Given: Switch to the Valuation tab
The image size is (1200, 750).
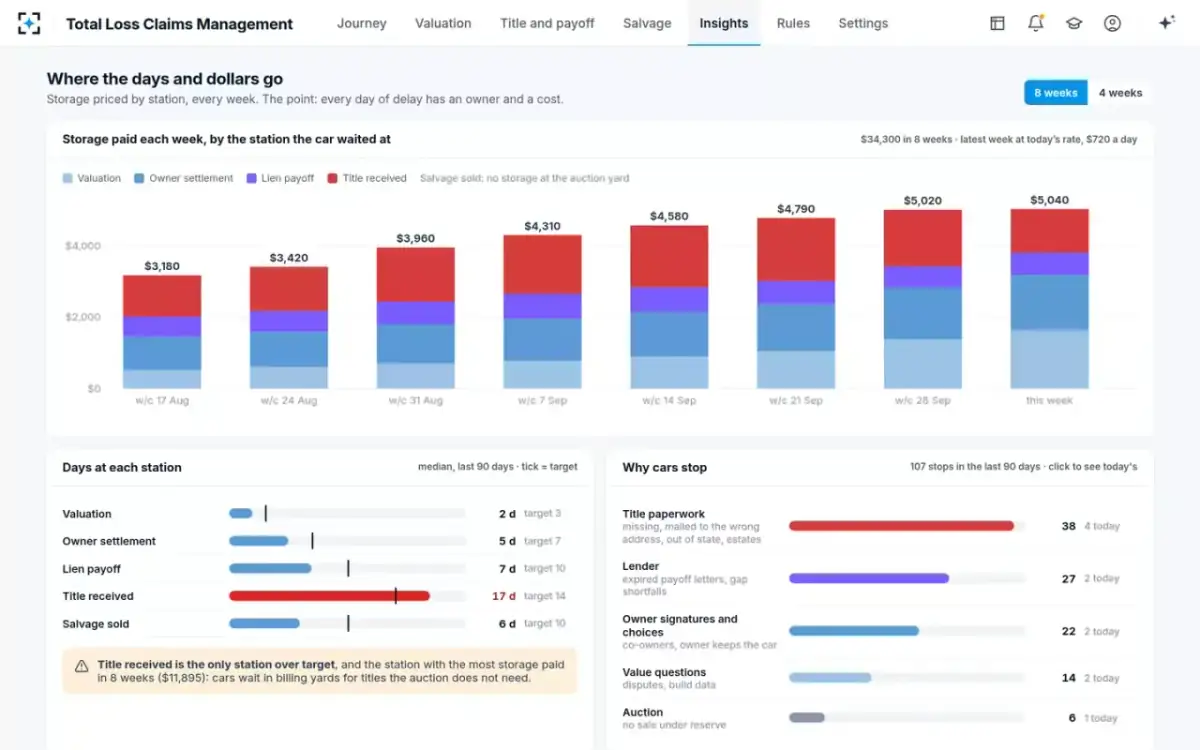Looking at the screenshot, I should tap(443, 23).
